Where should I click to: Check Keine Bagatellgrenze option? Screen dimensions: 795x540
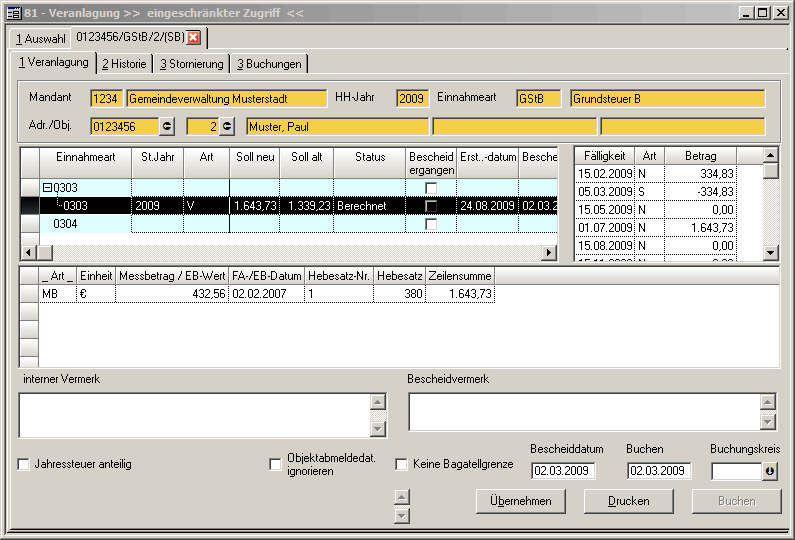pos(401,464)
